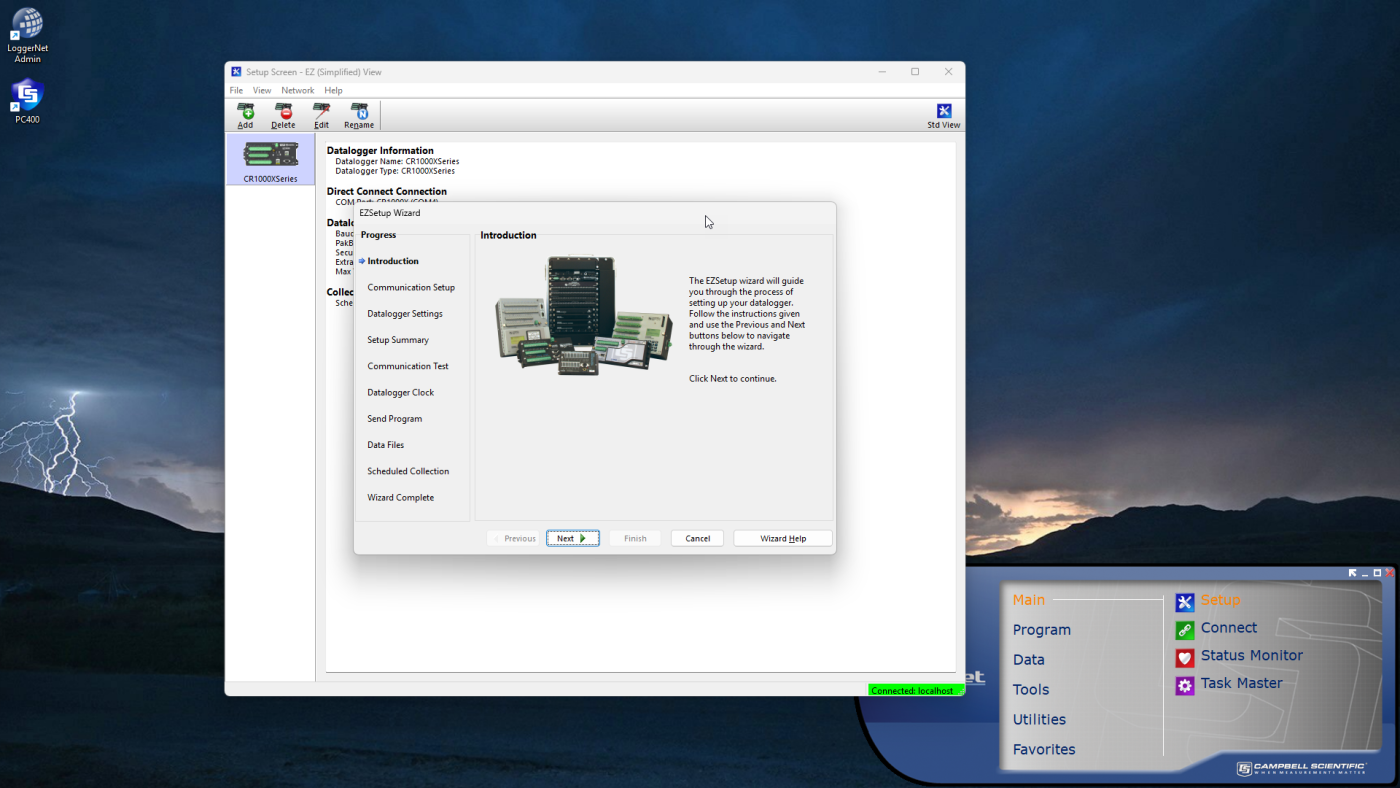
Task: Click the launcher's compact-view arrow icon
Action: (1353, 573)
